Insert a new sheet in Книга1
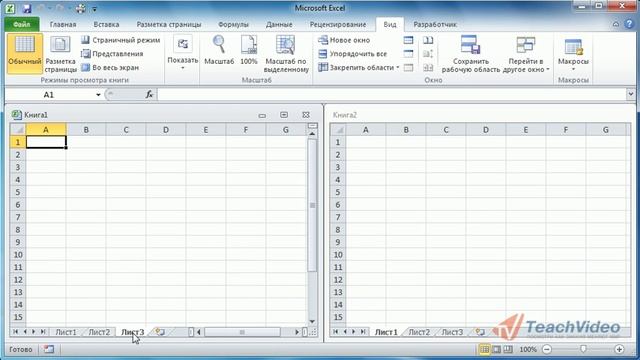 point(160,332)
